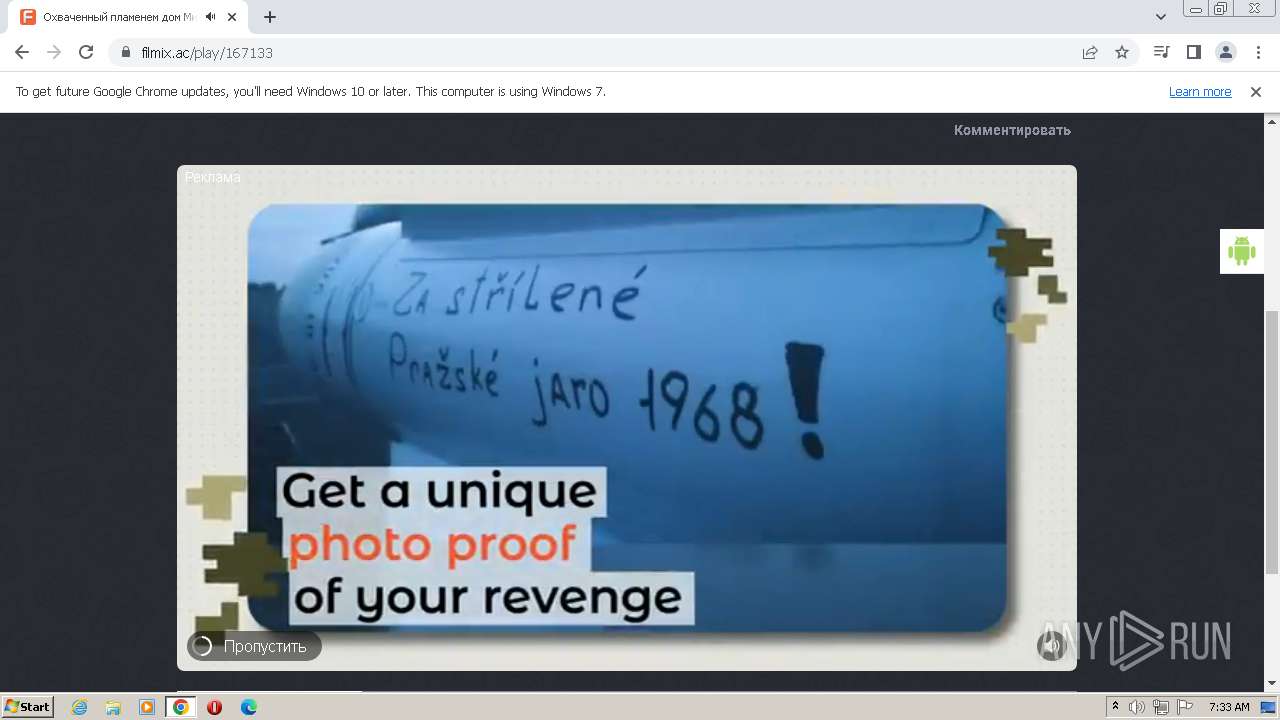Close the filmix tab
The width and height of the screenshot is (1280, 720).
coord(234,17)
